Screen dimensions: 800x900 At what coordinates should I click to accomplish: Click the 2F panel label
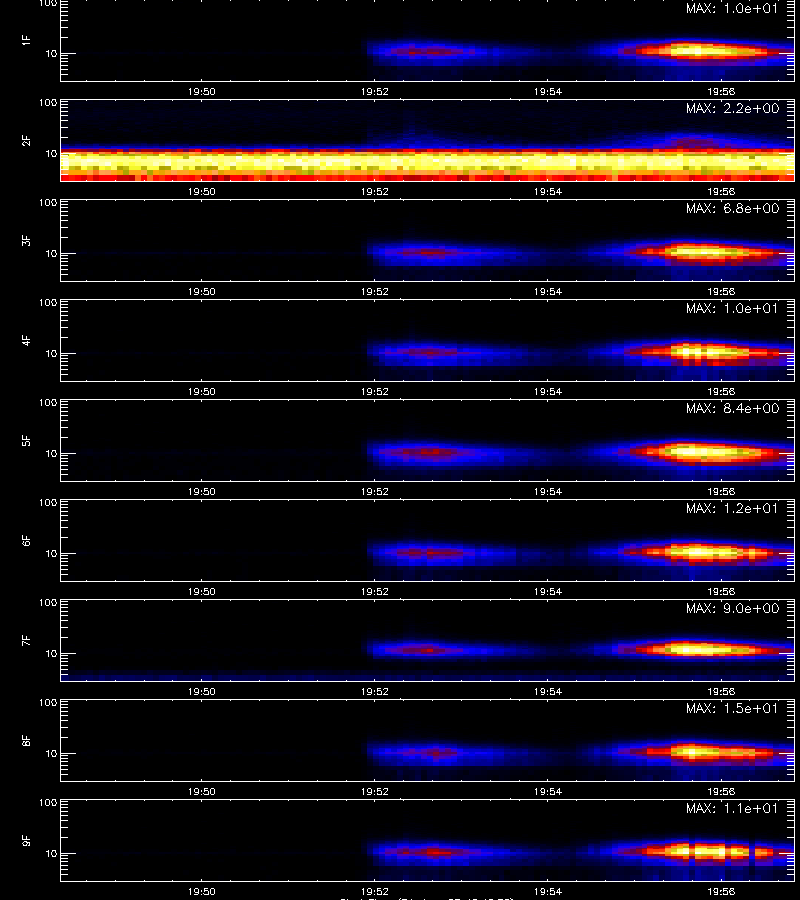tap(26, 140)
